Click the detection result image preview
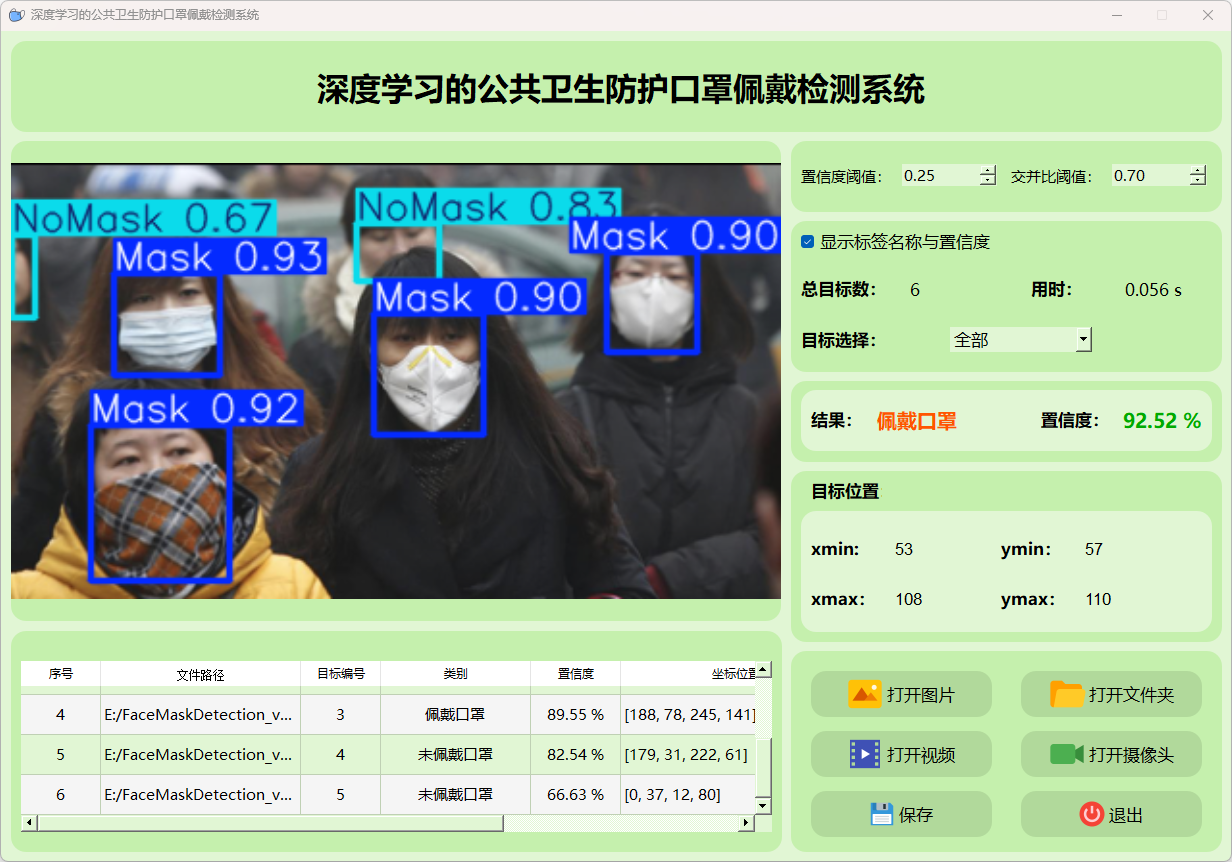 395,381
